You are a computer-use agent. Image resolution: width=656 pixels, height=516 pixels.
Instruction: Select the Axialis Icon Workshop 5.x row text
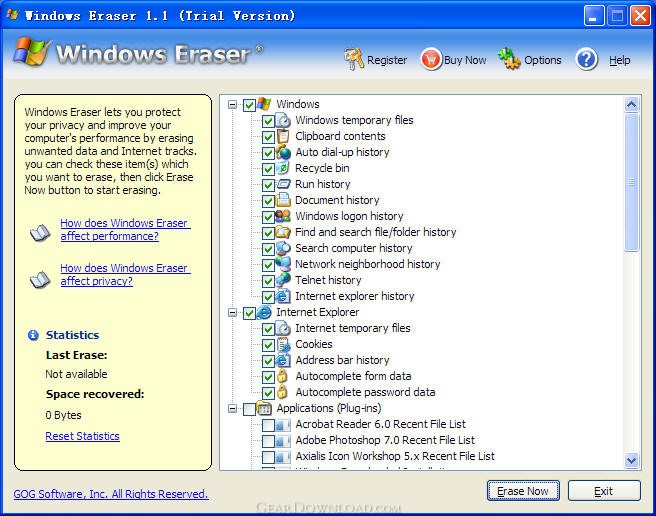point(395,456)
